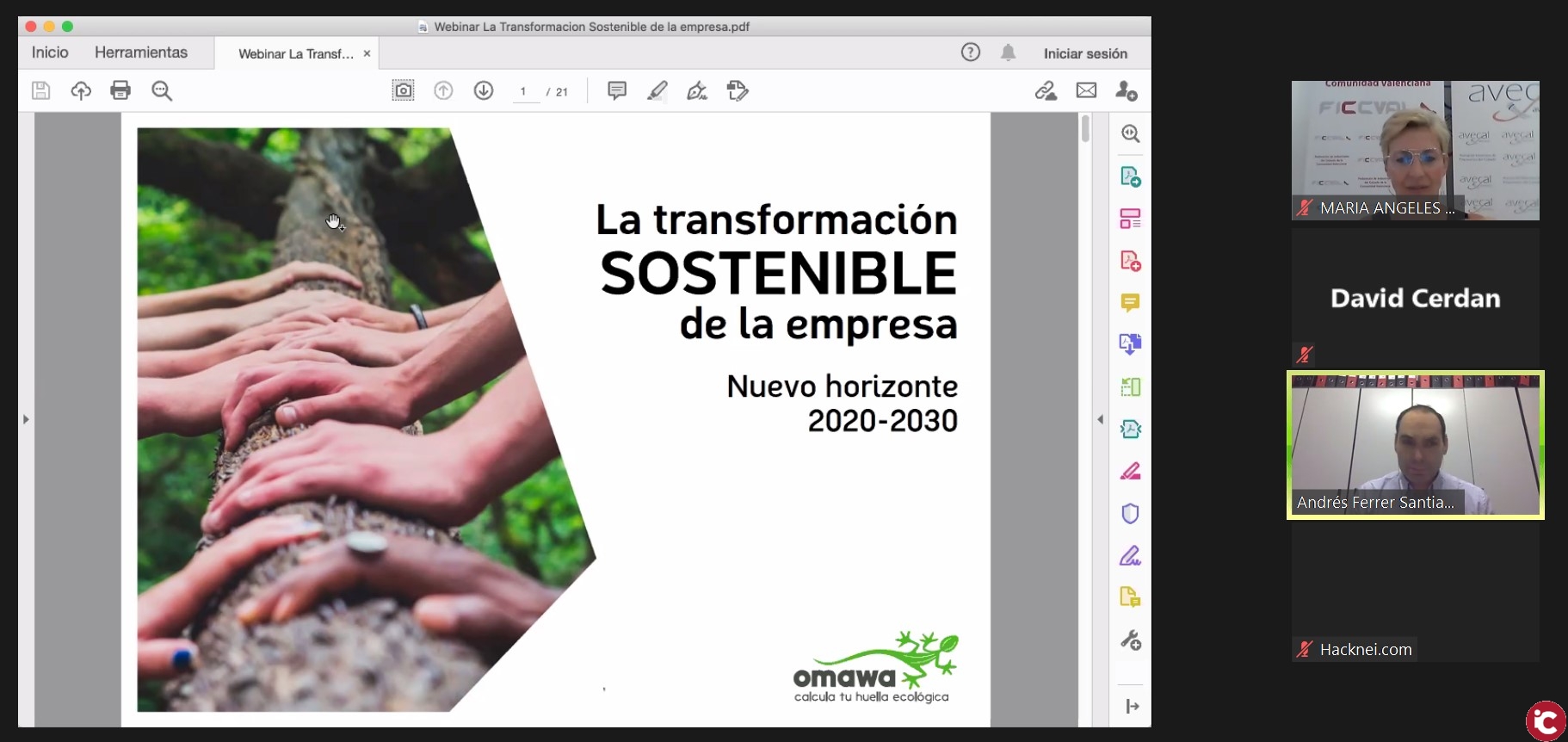This screenshot has width=1568, height=742.
Task: Collapse the right tools pane arrow
Action: [1100, 419]
